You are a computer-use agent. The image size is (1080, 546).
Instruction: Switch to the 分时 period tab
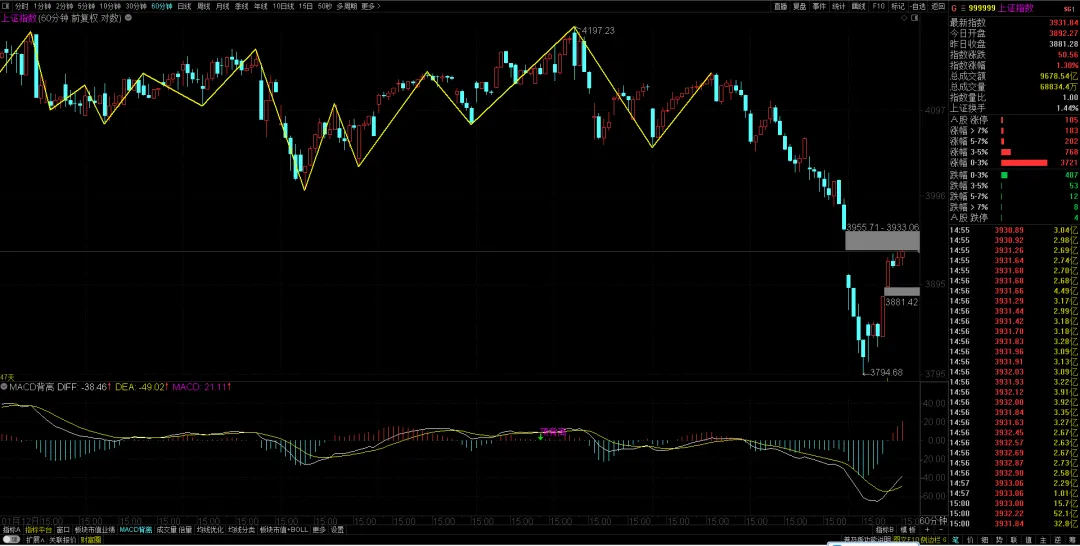click(x=22, y=6)
